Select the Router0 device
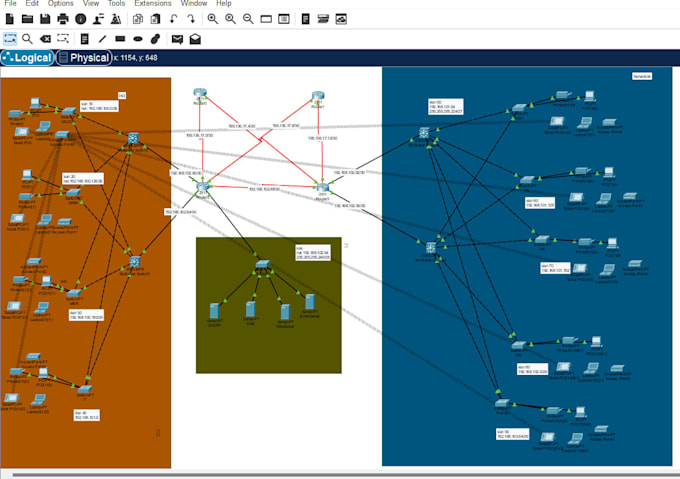The width and height of the screenshot is (680, 479). click(x=200, y=92)
